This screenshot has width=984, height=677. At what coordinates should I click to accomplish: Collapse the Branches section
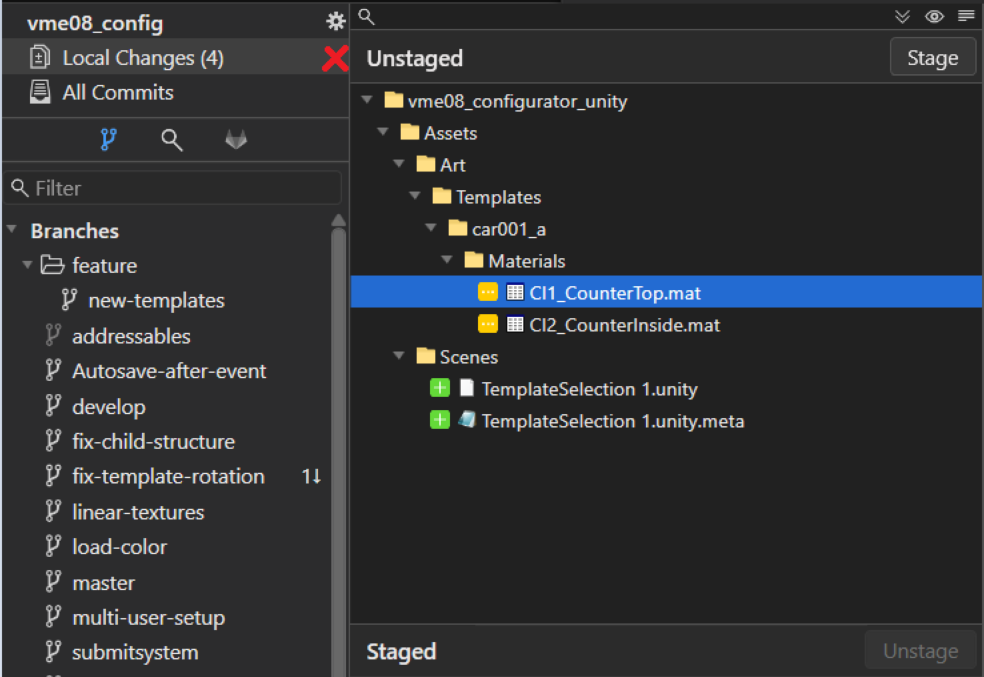pyautogui.click(x=12, y=231)
